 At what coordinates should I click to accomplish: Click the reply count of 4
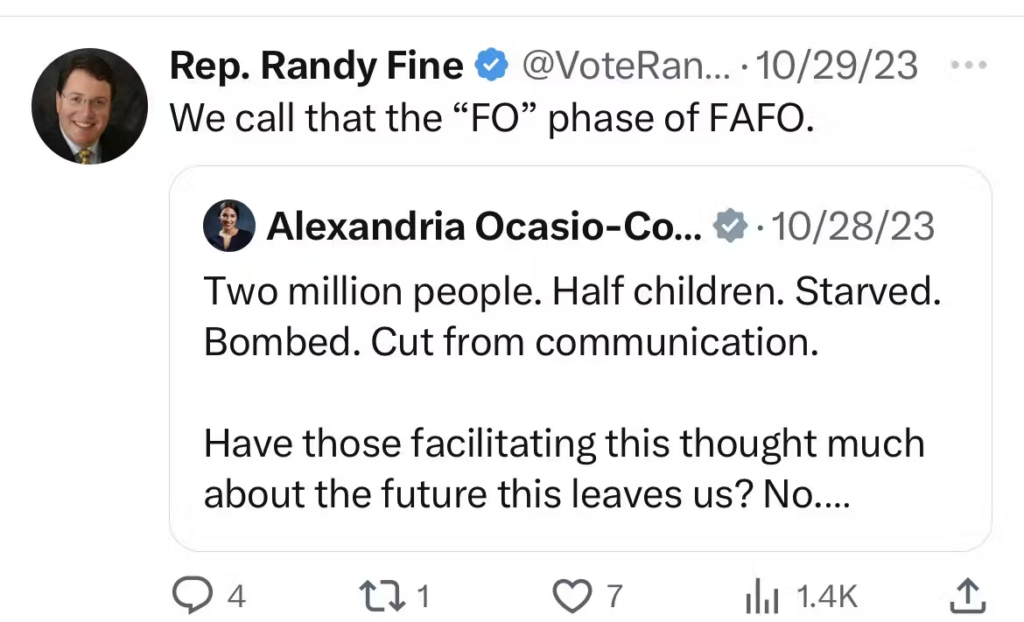pyautogui.click(x=236, y=597)
